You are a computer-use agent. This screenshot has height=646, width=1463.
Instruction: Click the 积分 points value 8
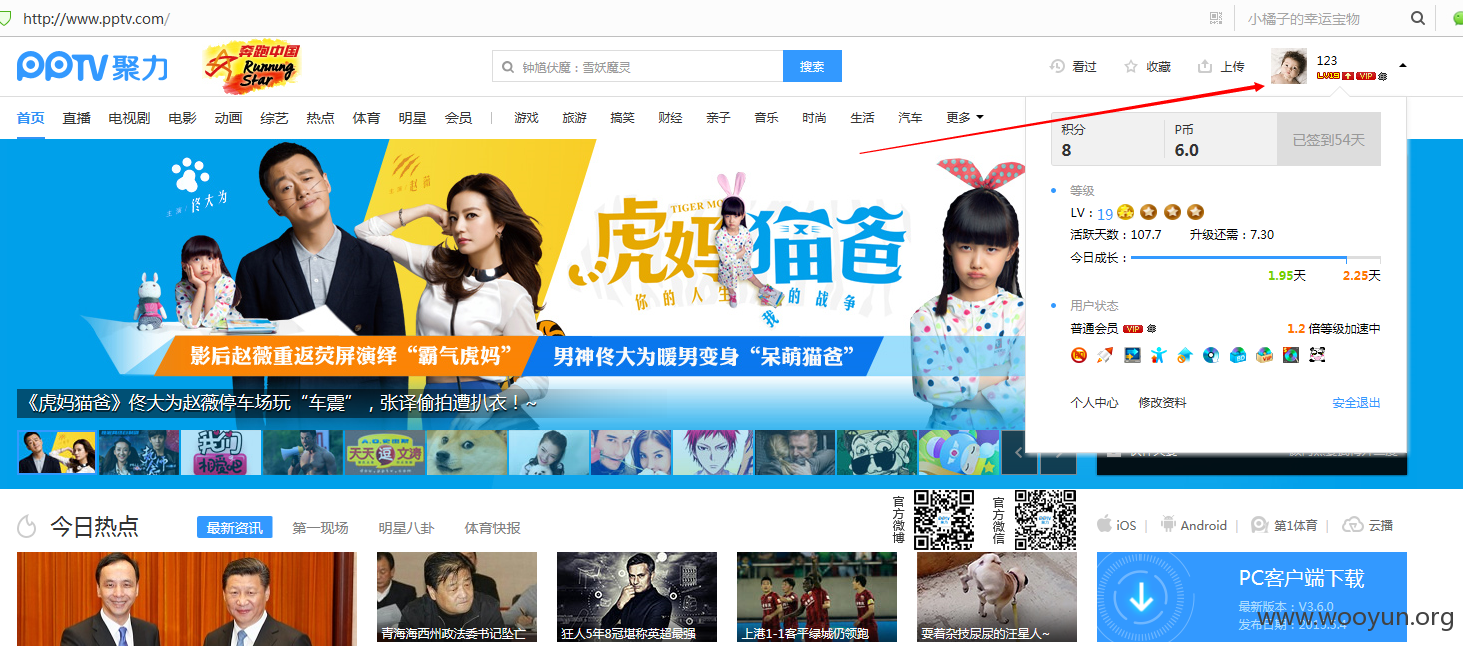coord(1067,150)
